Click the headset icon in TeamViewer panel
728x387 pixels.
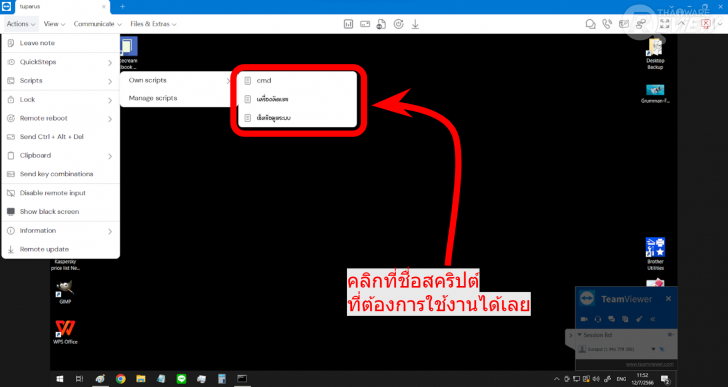[598, 319]
